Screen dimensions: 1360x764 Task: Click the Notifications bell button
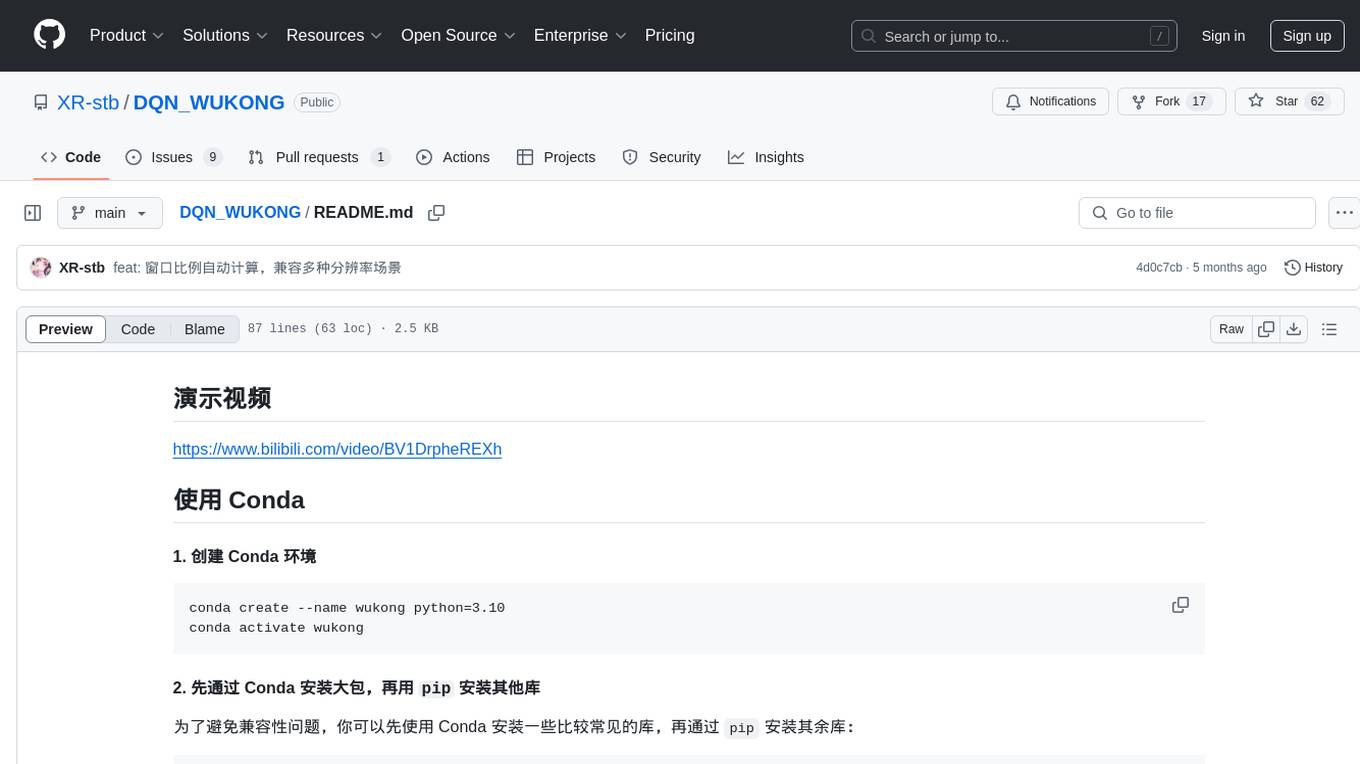pyautogui.click(x=1050, y=102)
